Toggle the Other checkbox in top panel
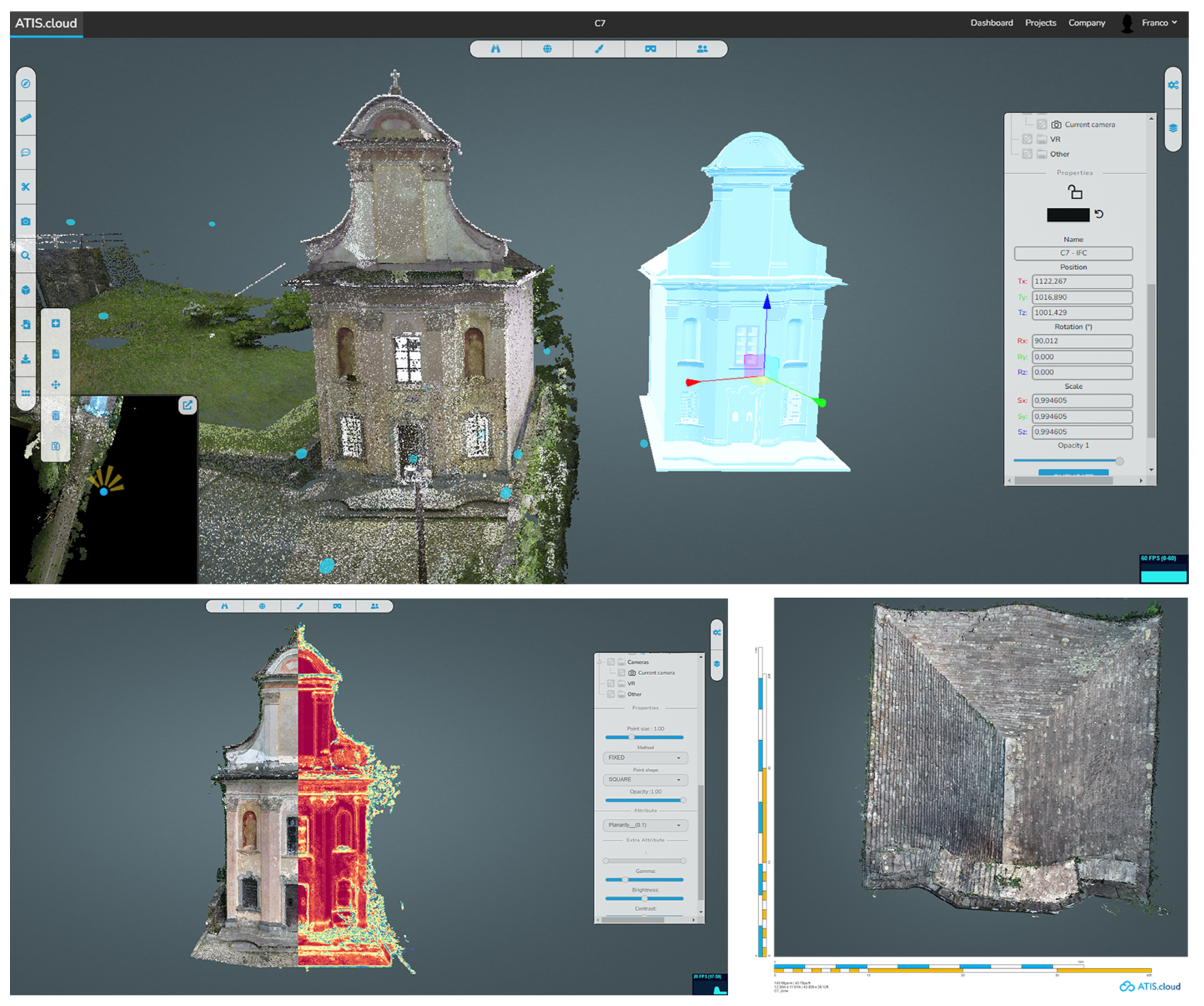The image size is (1204, 1006). pyautogui.click(x=1027, y=154)
